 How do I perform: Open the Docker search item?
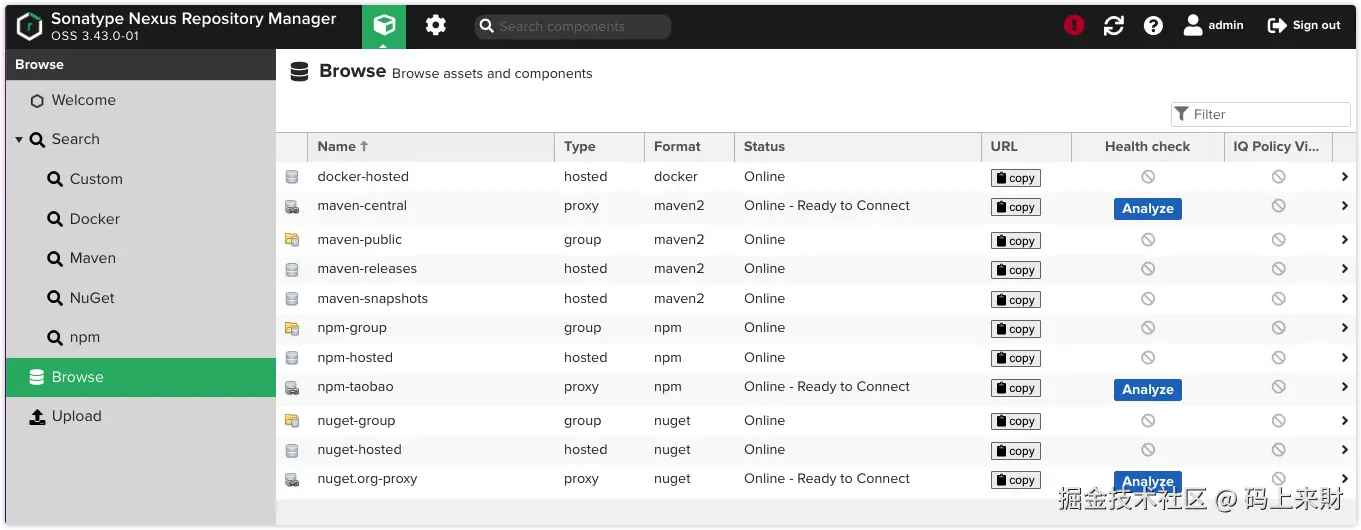pos(94,219)
